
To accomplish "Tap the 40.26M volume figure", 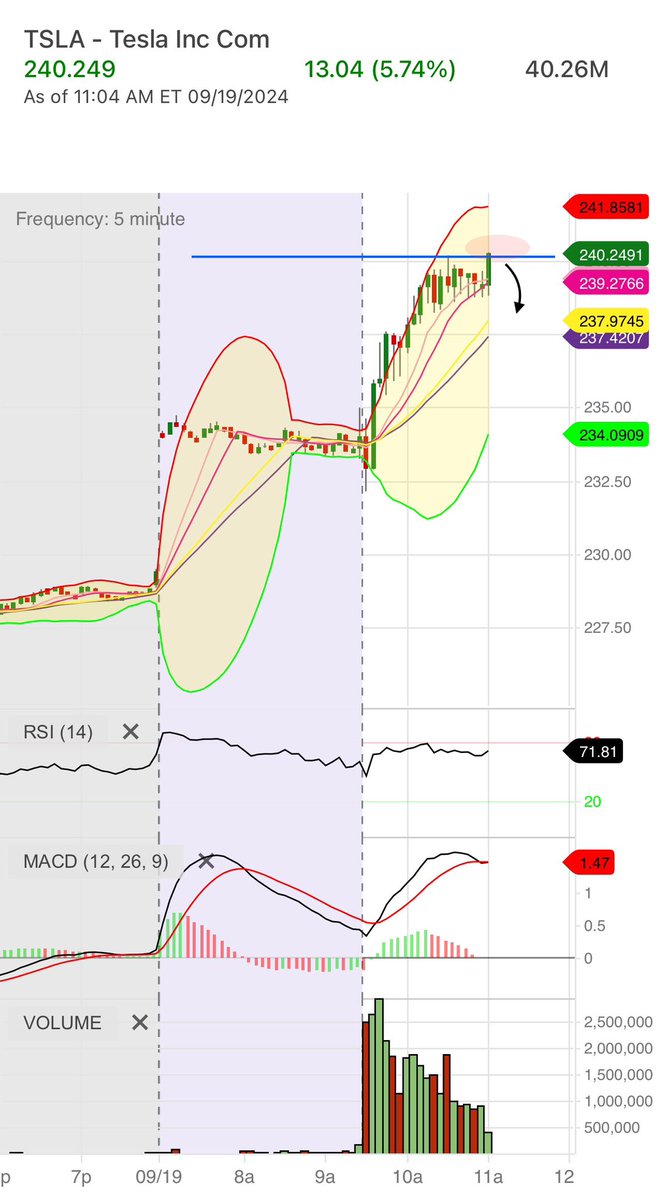I will point(567,69).
